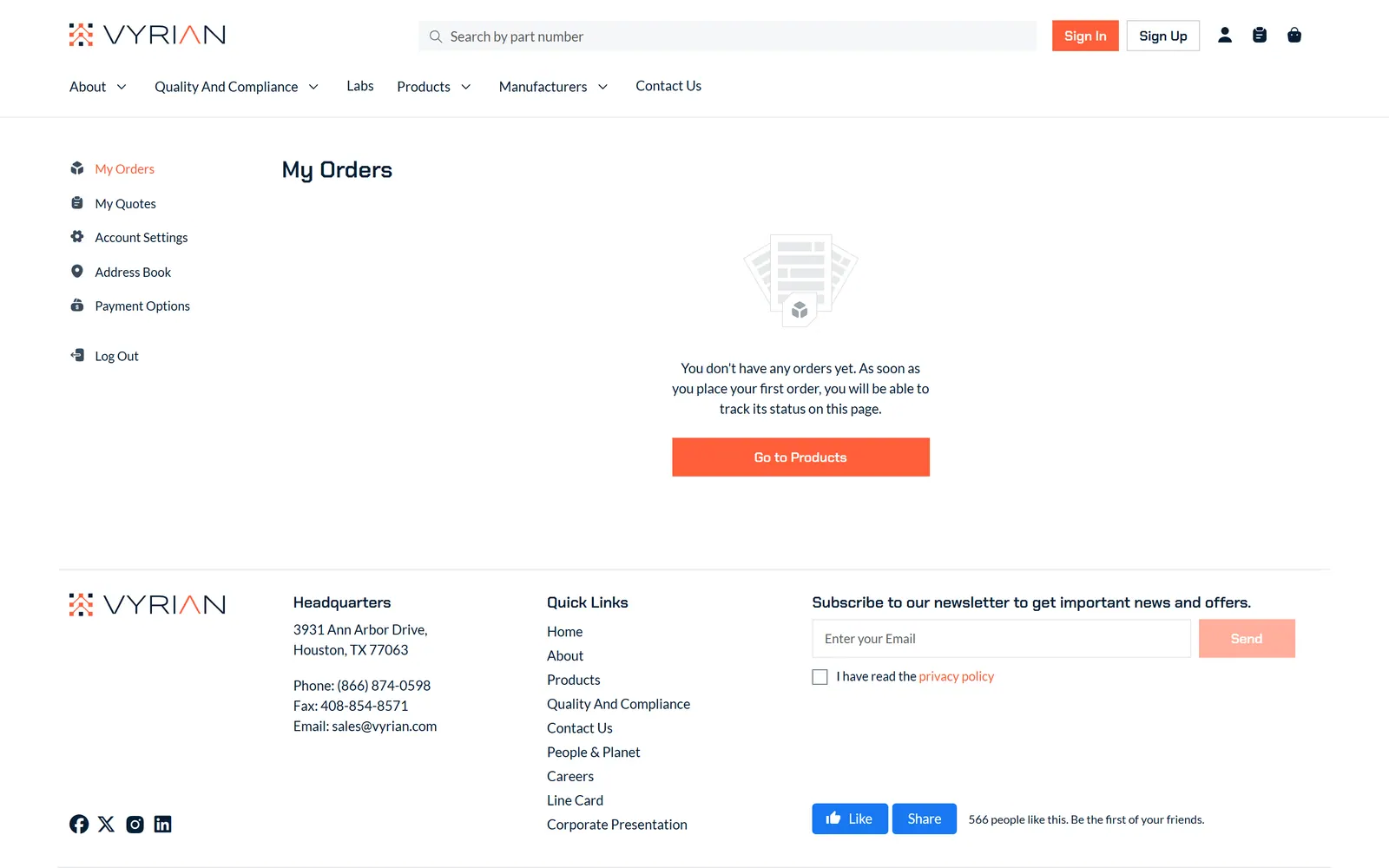Expand the About menu chevron
The image size is (1389, 868).
pyautogui.click(x=122, y=87)
